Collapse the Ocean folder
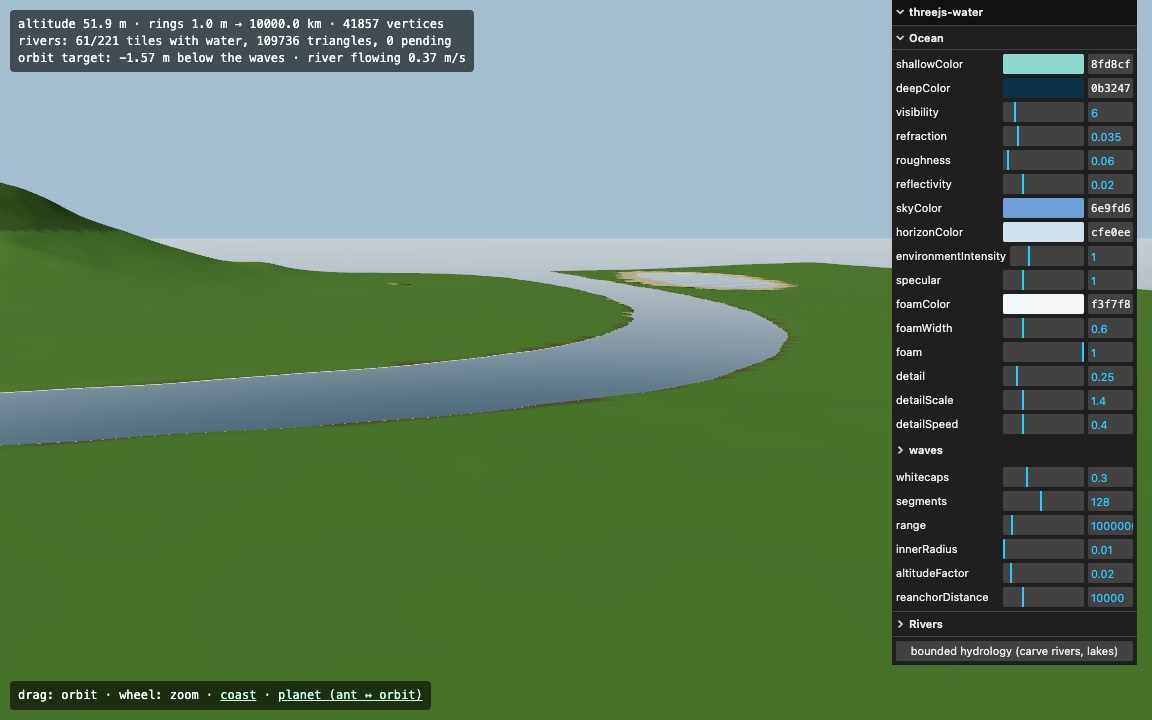Image resolution: width=1152 pixels, height=720 pixels. tap(1014, 38)
